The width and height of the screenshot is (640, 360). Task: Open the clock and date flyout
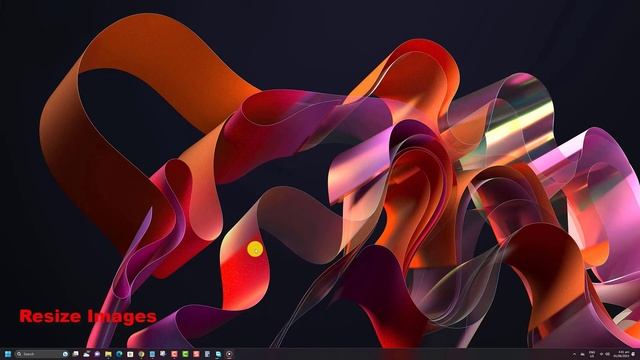point(622,354)
